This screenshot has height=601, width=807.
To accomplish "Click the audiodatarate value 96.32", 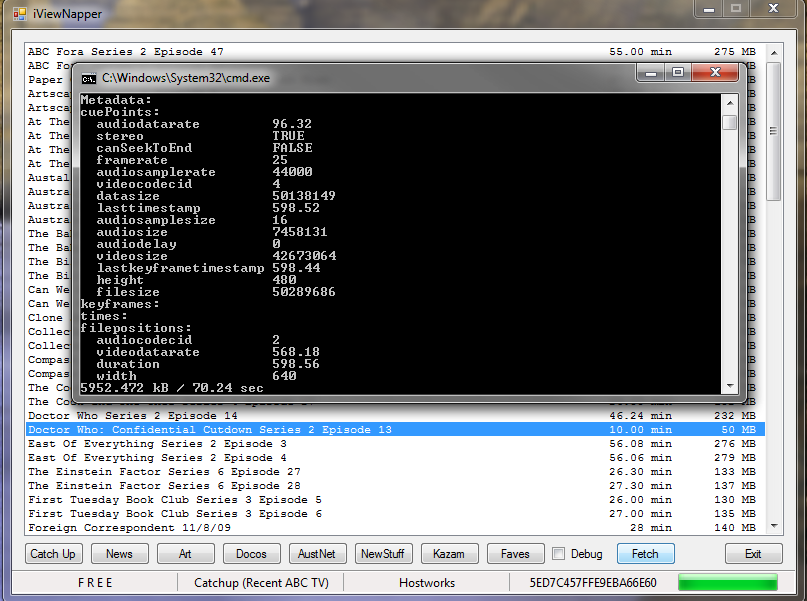I will tap(292, 124).
